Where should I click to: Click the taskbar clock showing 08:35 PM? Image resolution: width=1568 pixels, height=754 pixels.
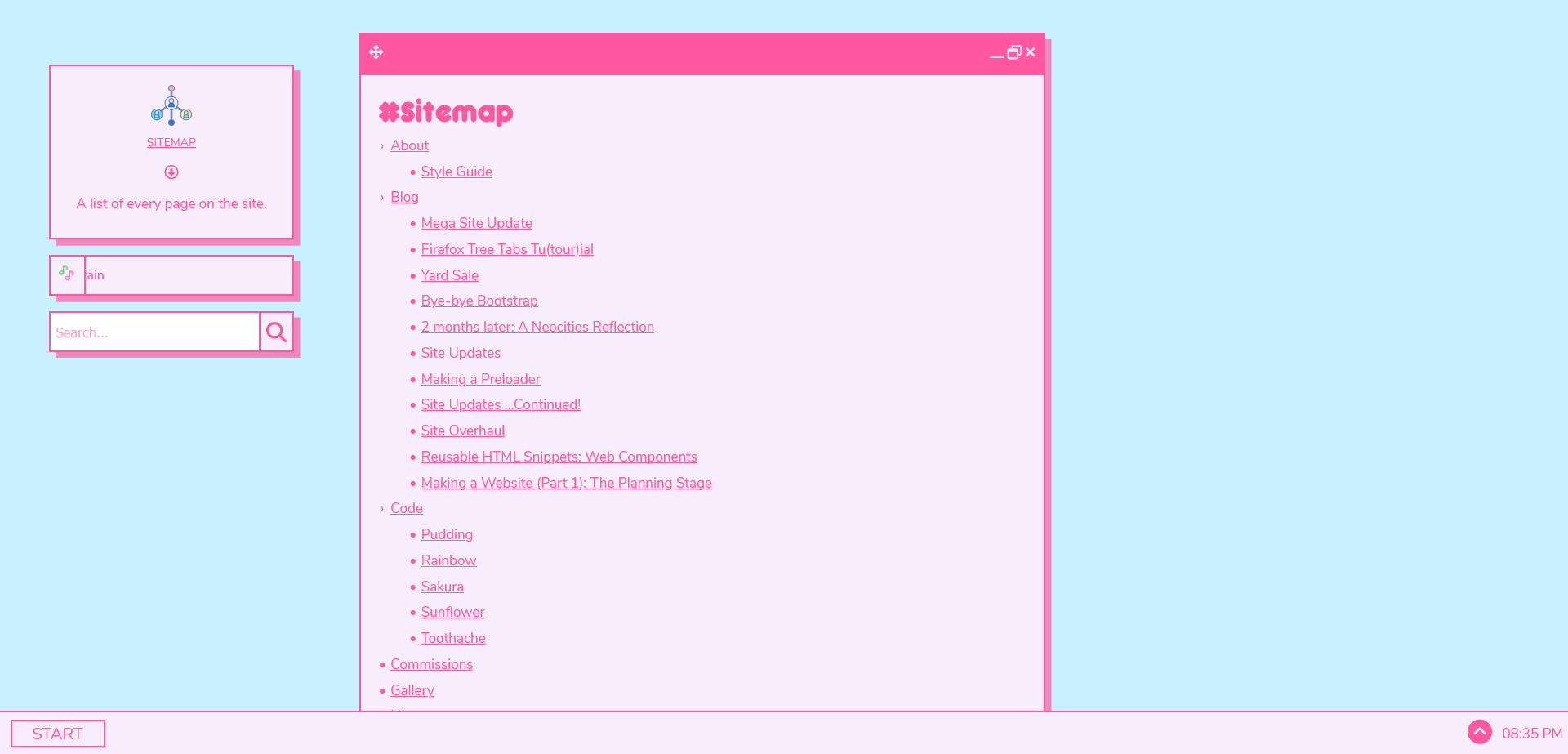coord(1531,734)
